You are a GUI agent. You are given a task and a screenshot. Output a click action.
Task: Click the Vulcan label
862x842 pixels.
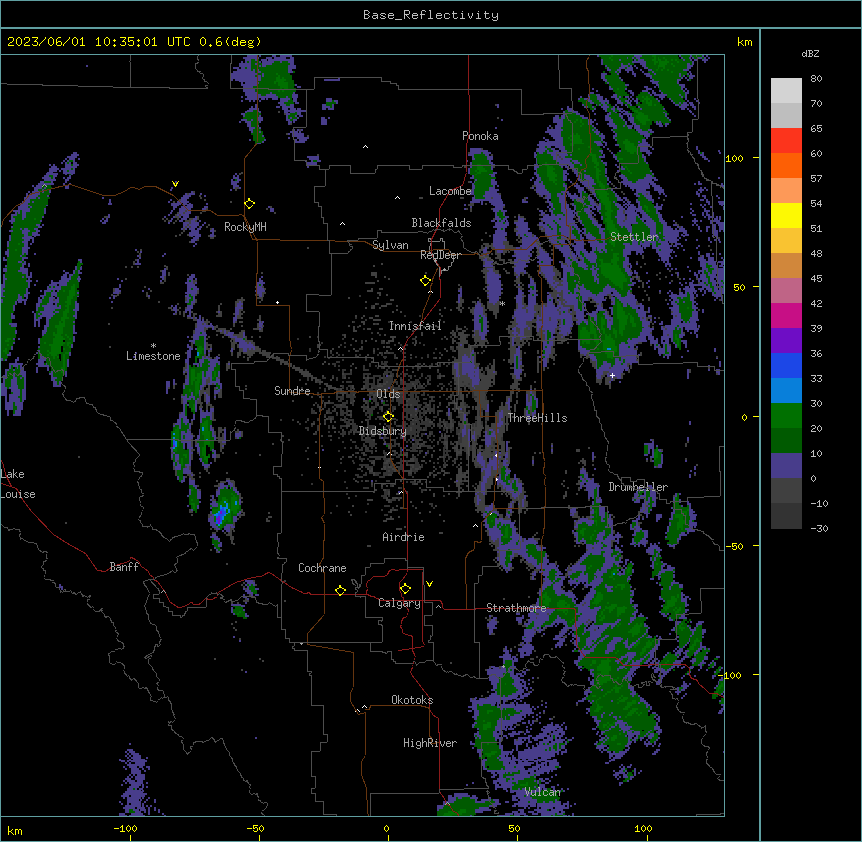point(542,792)
